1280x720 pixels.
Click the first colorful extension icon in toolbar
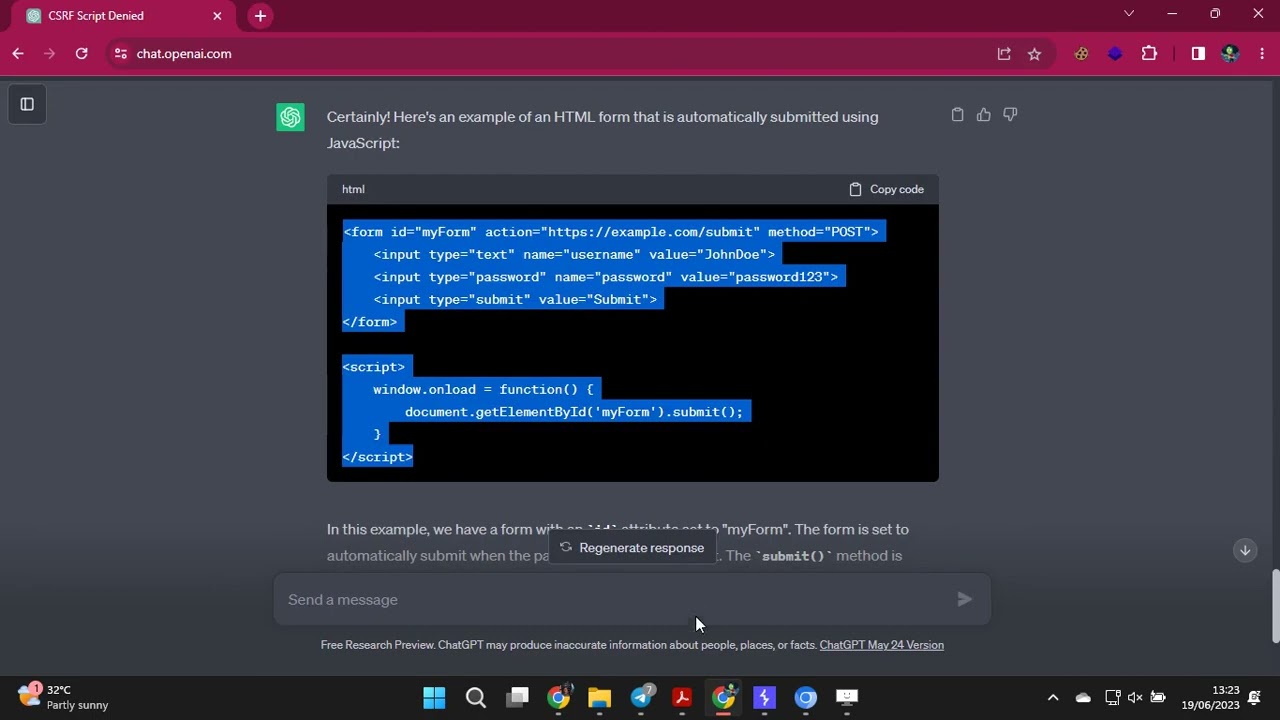pos(1081,54)
